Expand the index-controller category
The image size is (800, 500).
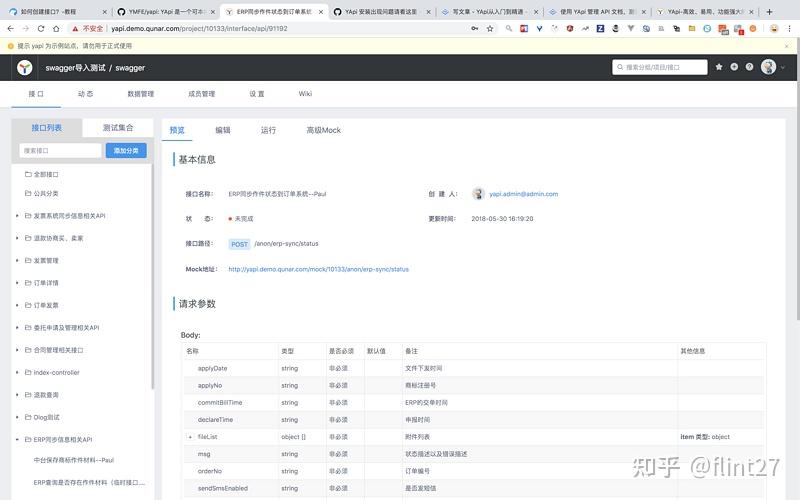pyautogui.click(x=17, y=372)
